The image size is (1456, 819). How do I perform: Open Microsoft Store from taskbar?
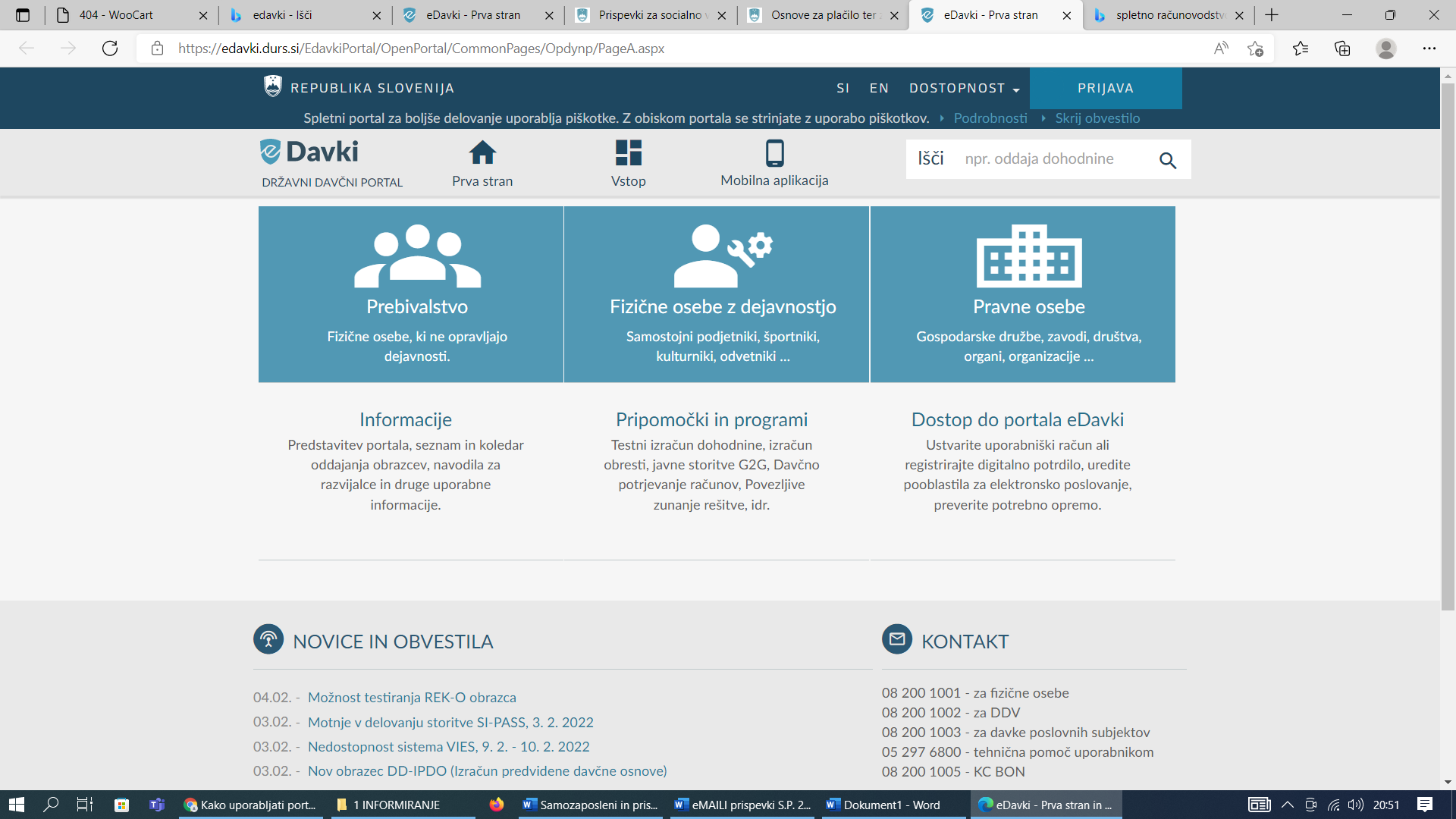[121, 805]
